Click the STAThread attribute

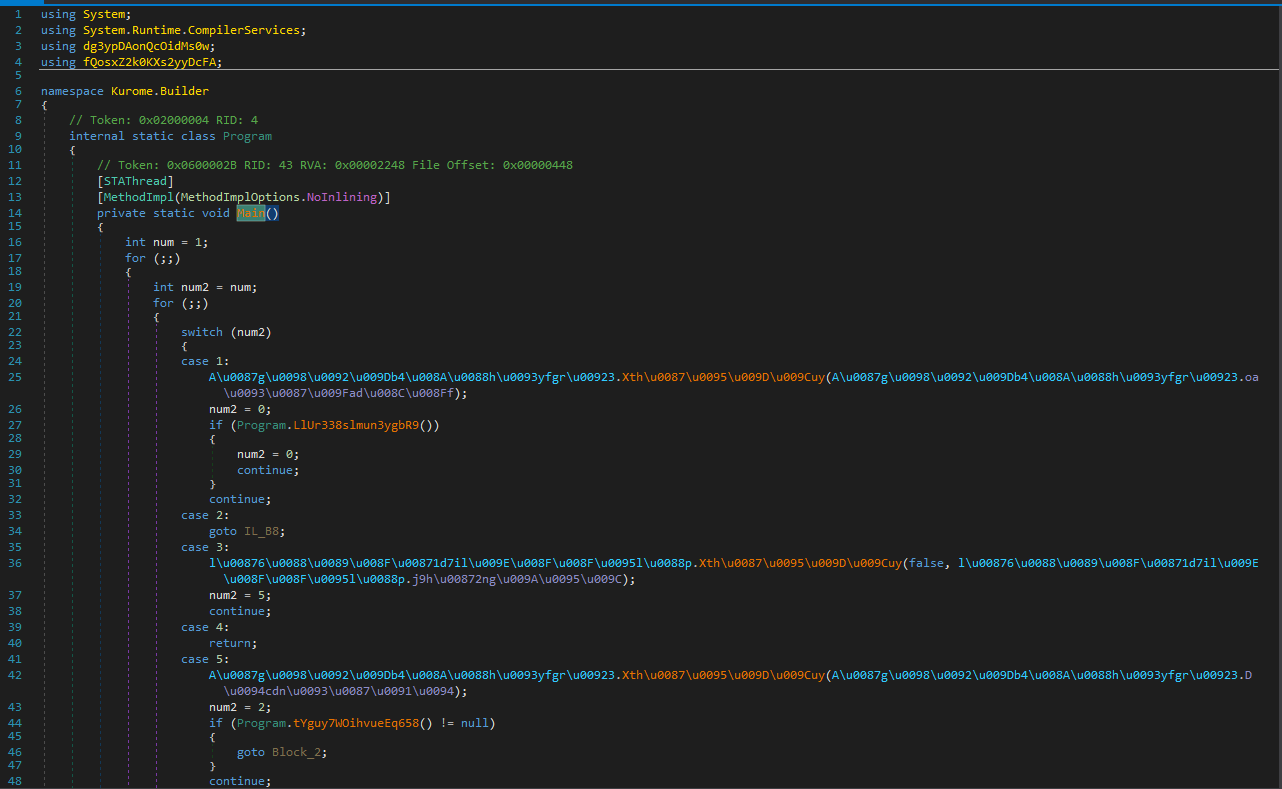click(x=135, y=181)
